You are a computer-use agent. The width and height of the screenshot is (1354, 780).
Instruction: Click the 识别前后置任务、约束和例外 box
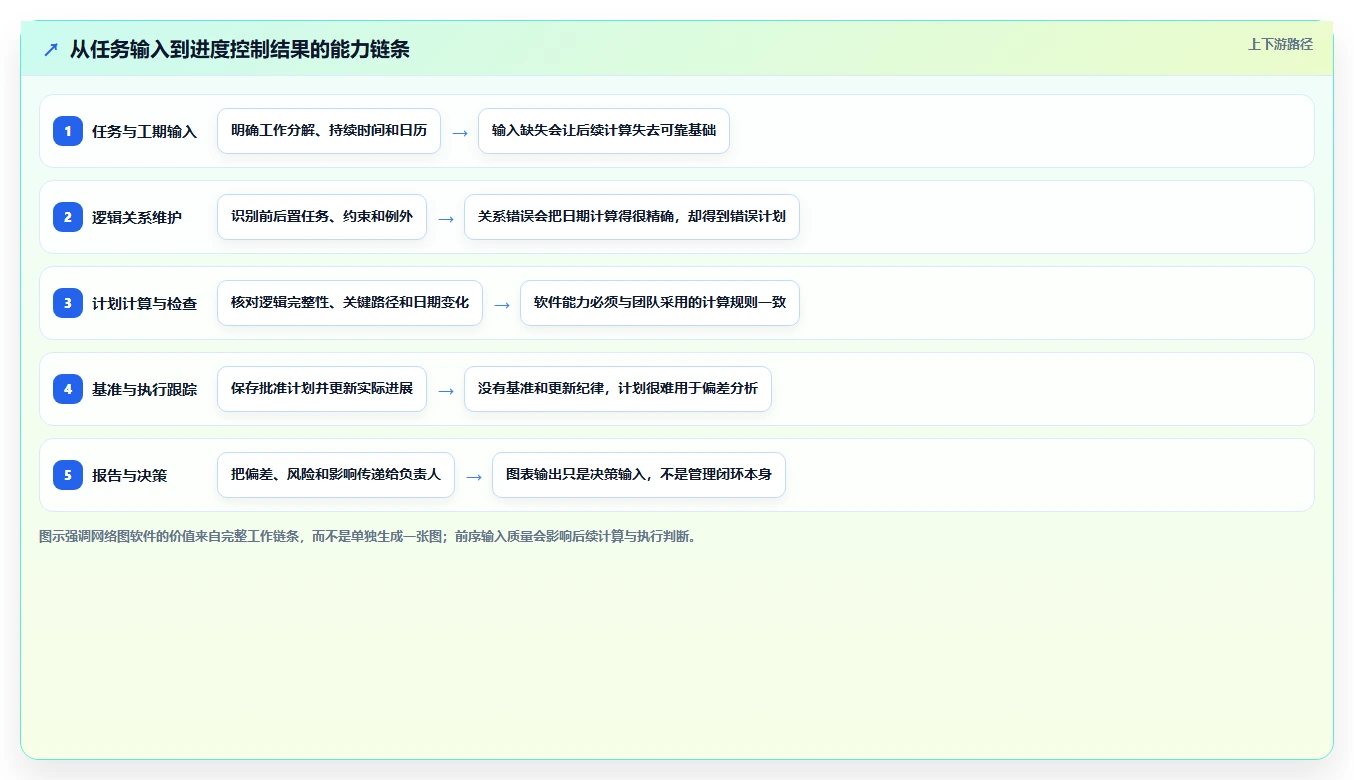click(322, 217)
